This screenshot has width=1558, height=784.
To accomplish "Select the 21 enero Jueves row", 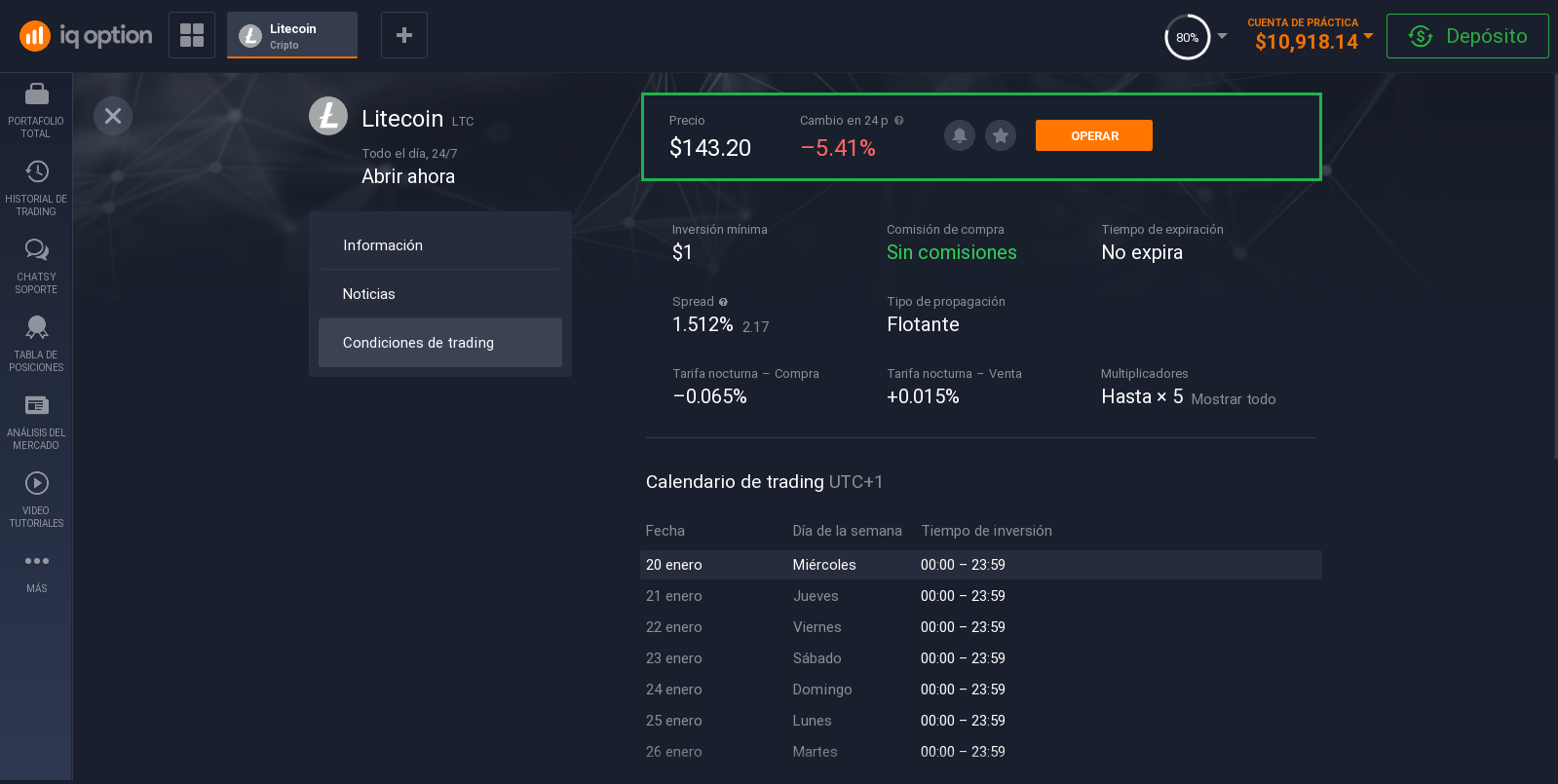I will point(981,596).
